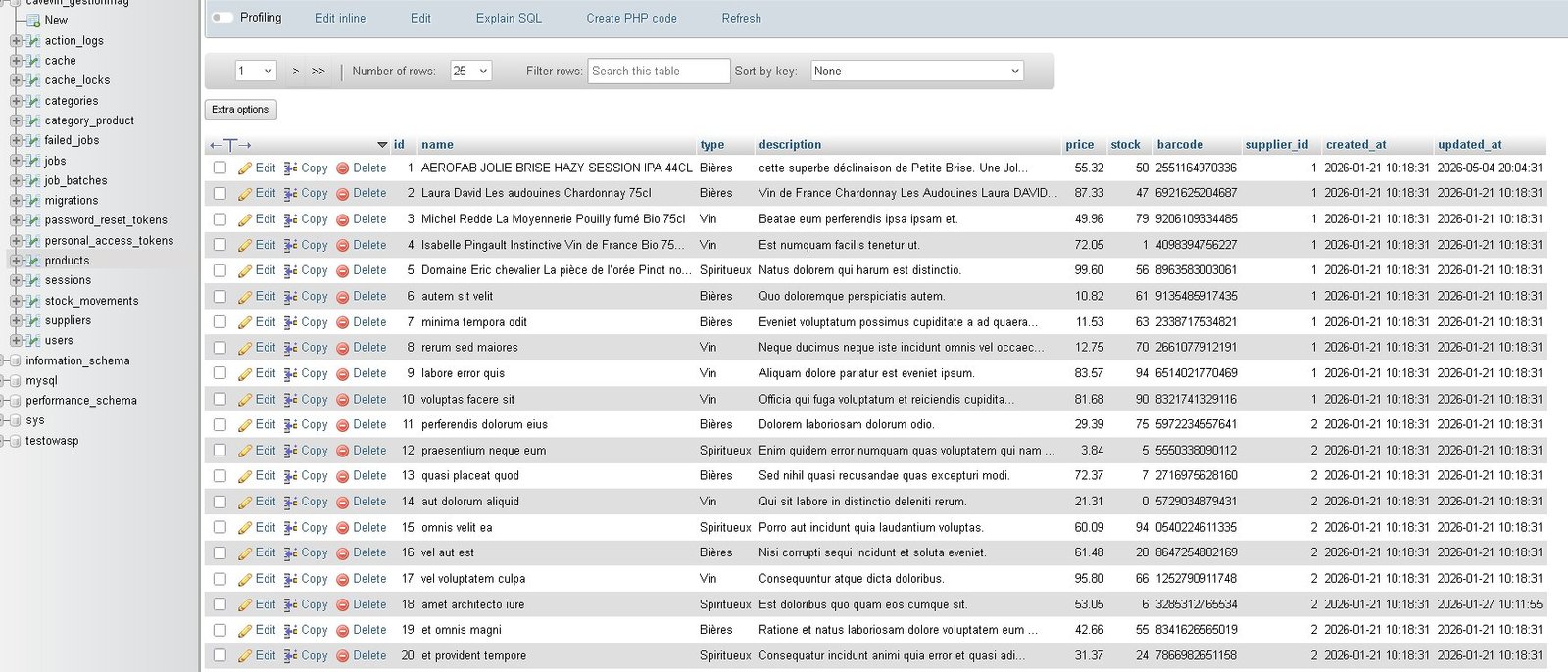Click Copy icon for perferendis dolorum eius row
Image resolution: width=1568 pixels, height=672 pixels.
pos(290,425)
